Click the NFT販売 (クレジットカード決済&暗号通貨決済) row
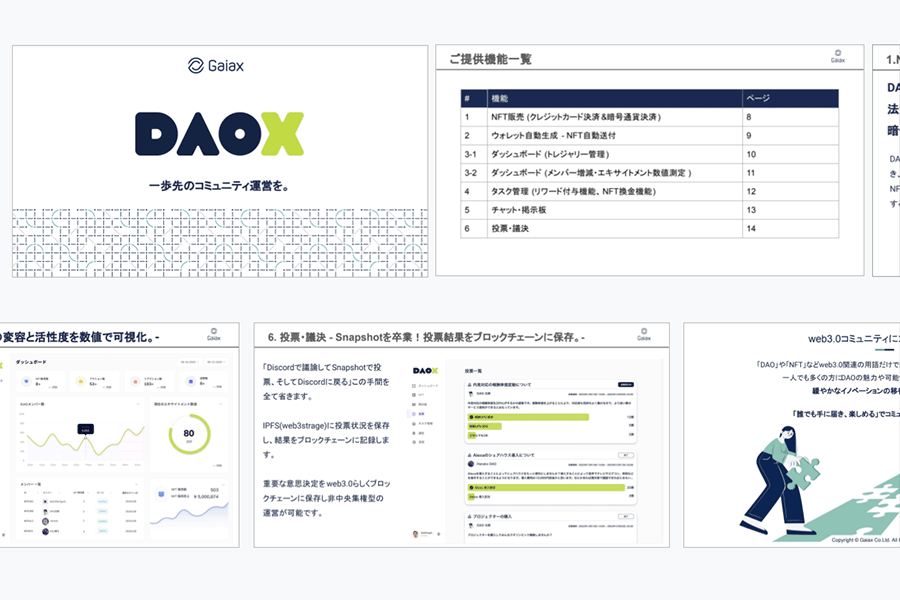 (x=649, y=117)
